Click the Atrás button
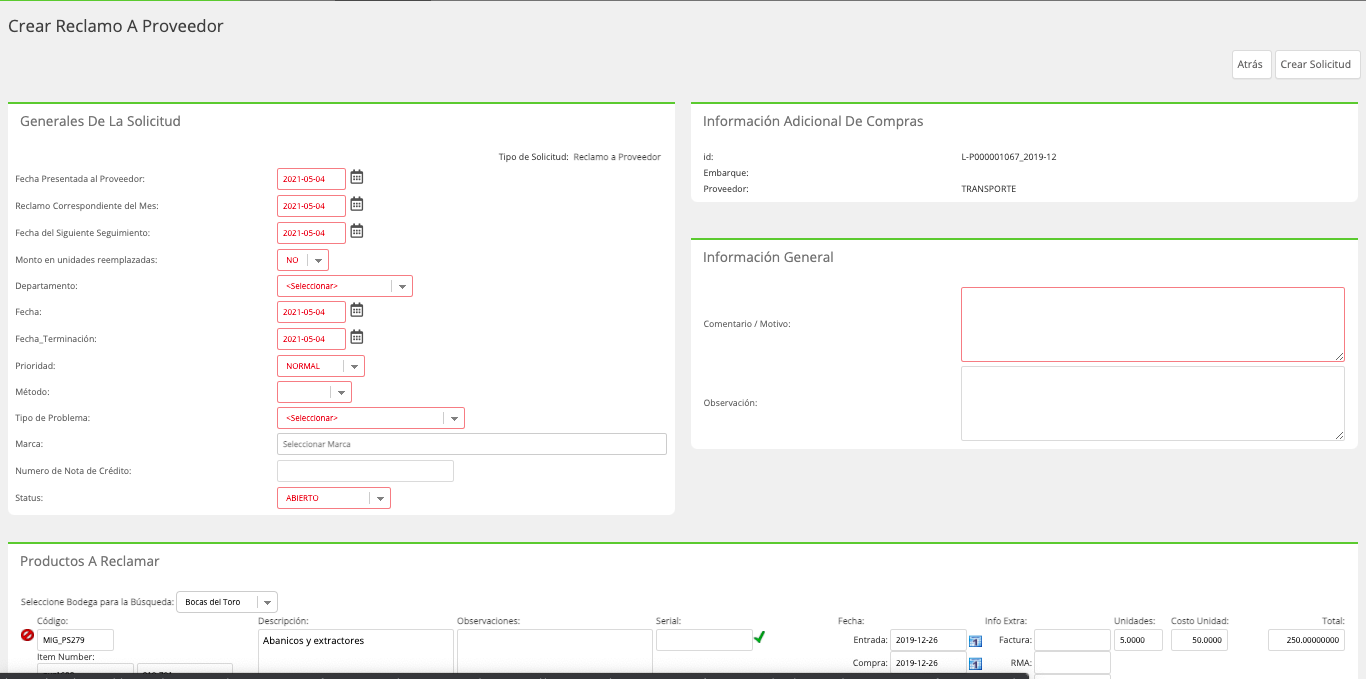 pyautogui.click(x=1251, y=64)
